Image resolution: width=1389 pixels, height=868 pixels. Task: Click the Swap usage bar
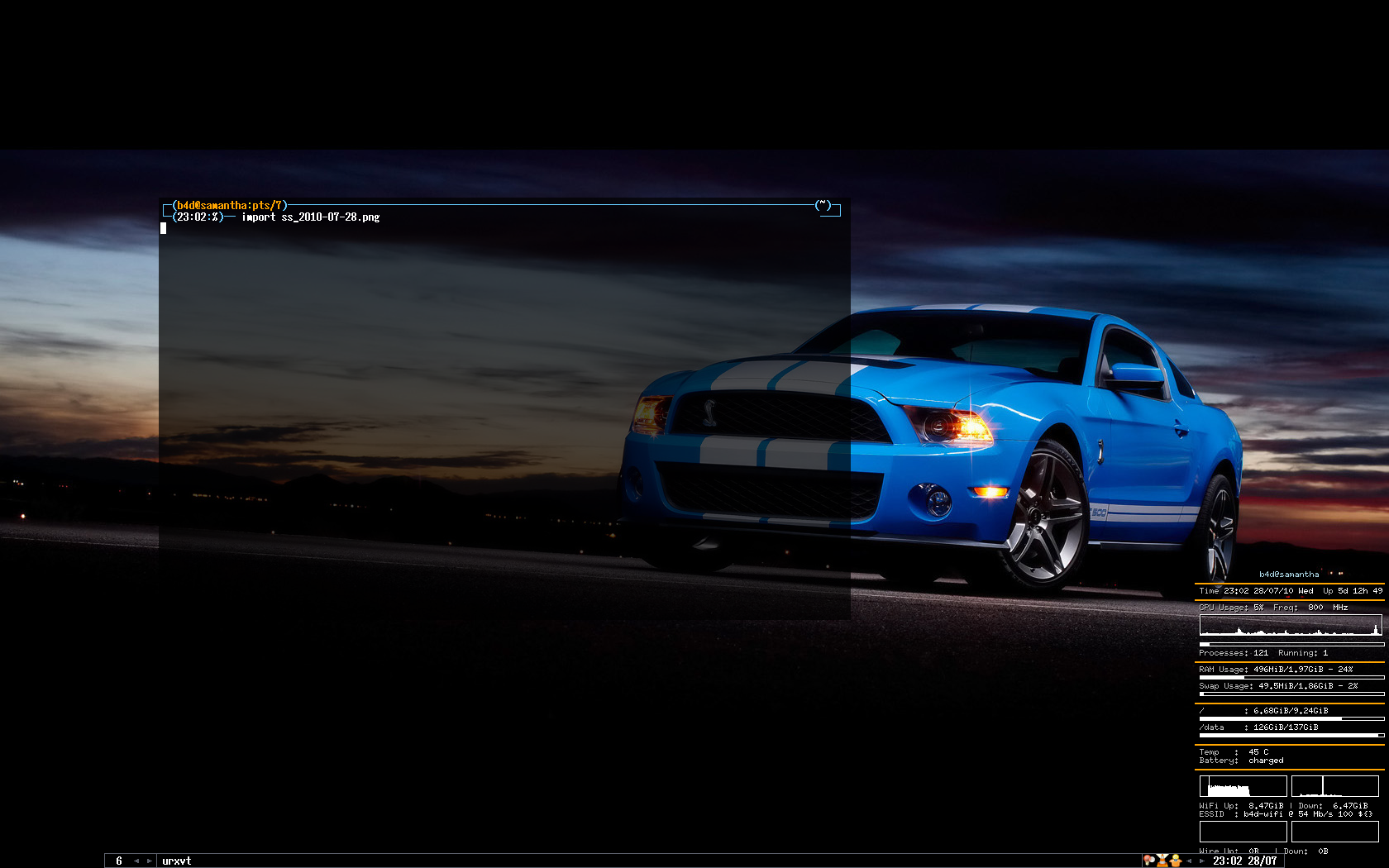click(x=1291, y=694)
